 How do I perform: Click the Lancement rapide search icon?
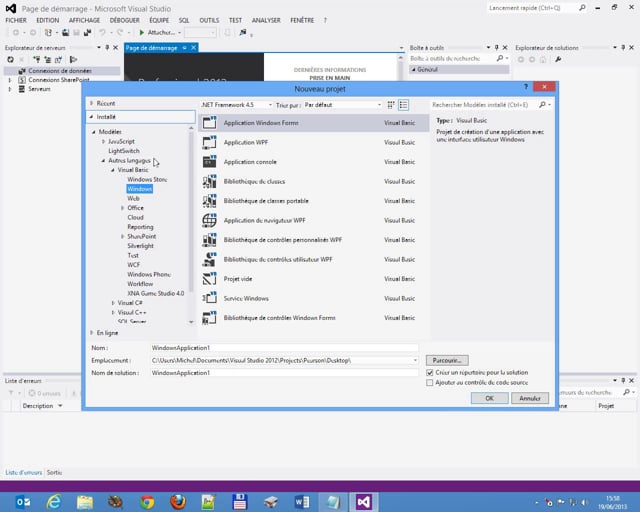[582, 8]
